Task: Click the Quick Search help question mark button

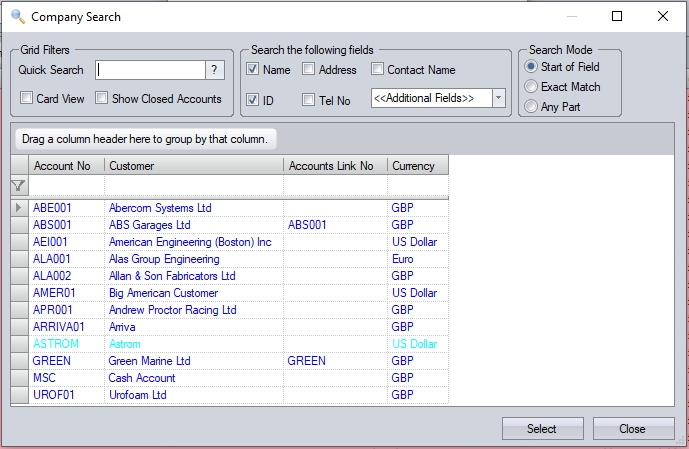Action: pos(214,70)
